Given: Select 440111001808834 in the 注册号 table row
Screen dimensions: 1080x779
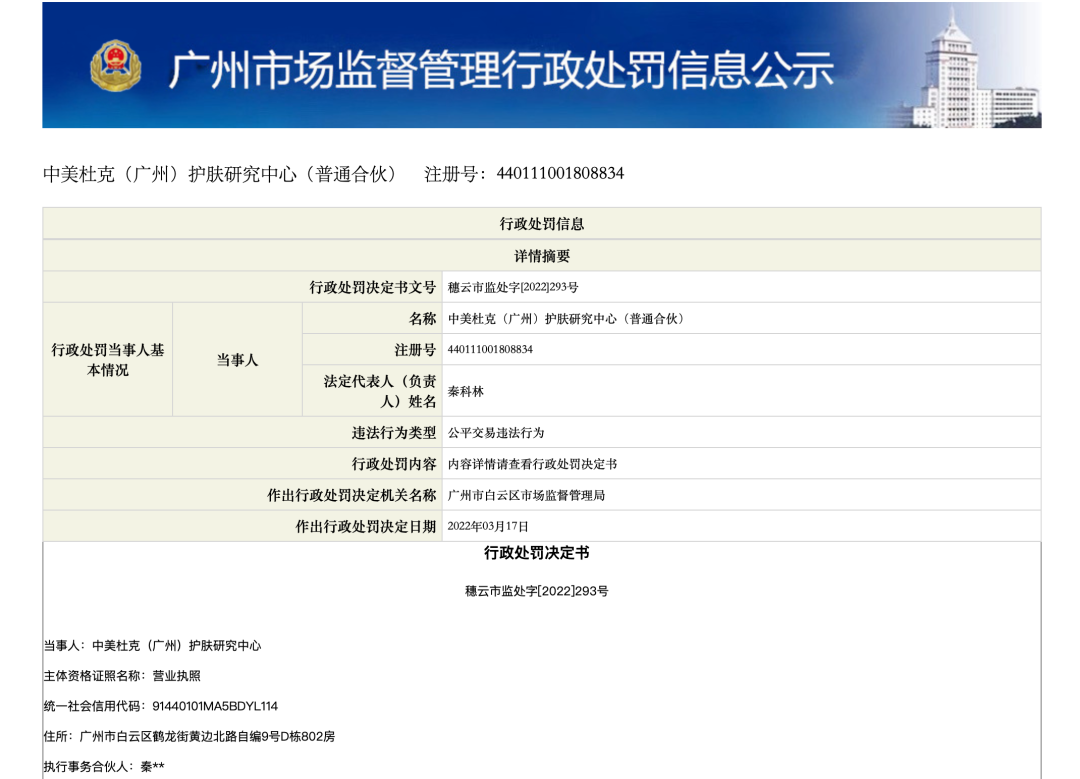Looking at the screenshot, I should [x=490, y=349].
